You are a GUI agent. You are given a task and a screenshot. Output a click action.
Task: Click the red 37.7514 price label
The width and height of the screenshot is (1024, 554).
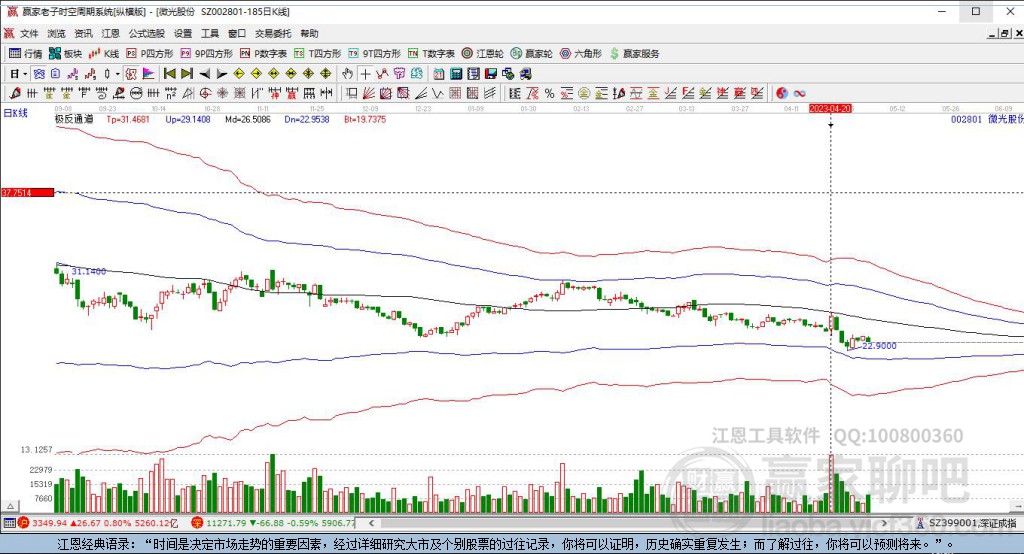pyautogui.click(x=27, y=193)
